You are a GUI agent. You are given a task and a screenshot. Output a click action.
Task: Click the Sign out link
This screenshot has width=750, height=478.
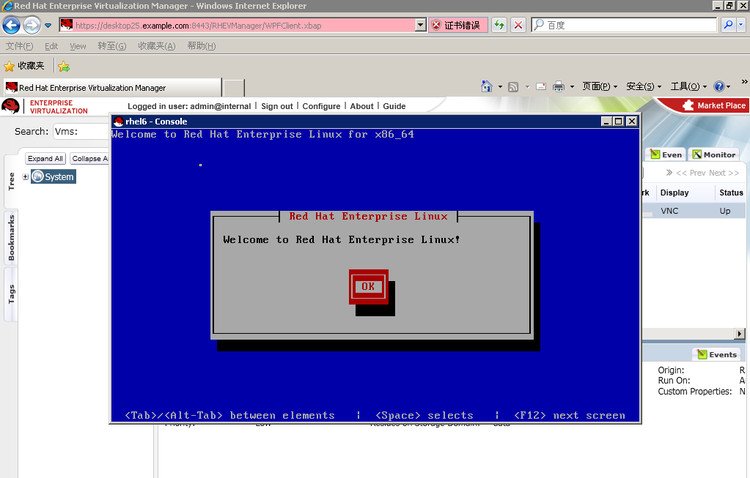click(x=277, y=106)
